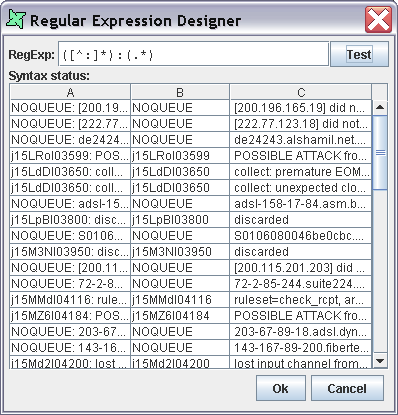
Task: Select column A cell 'j15MZ6l04184: POS...'
Action: [70, 316]
